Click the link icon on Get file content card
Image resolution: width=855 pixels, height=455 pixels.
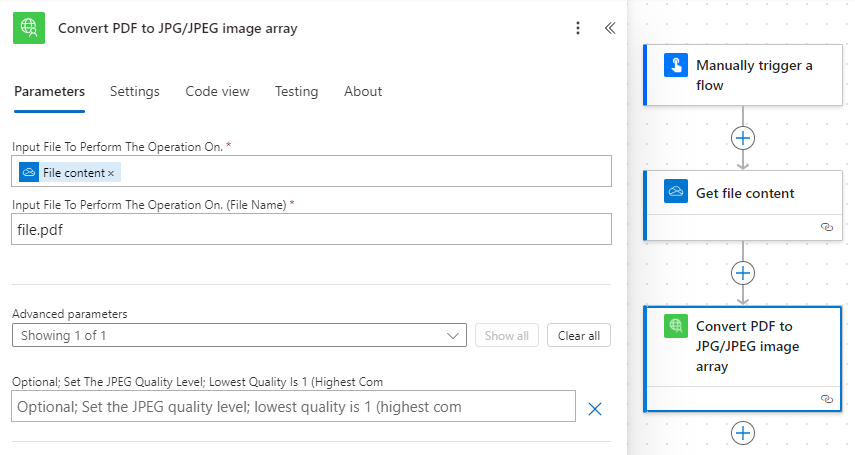[827, 227]
